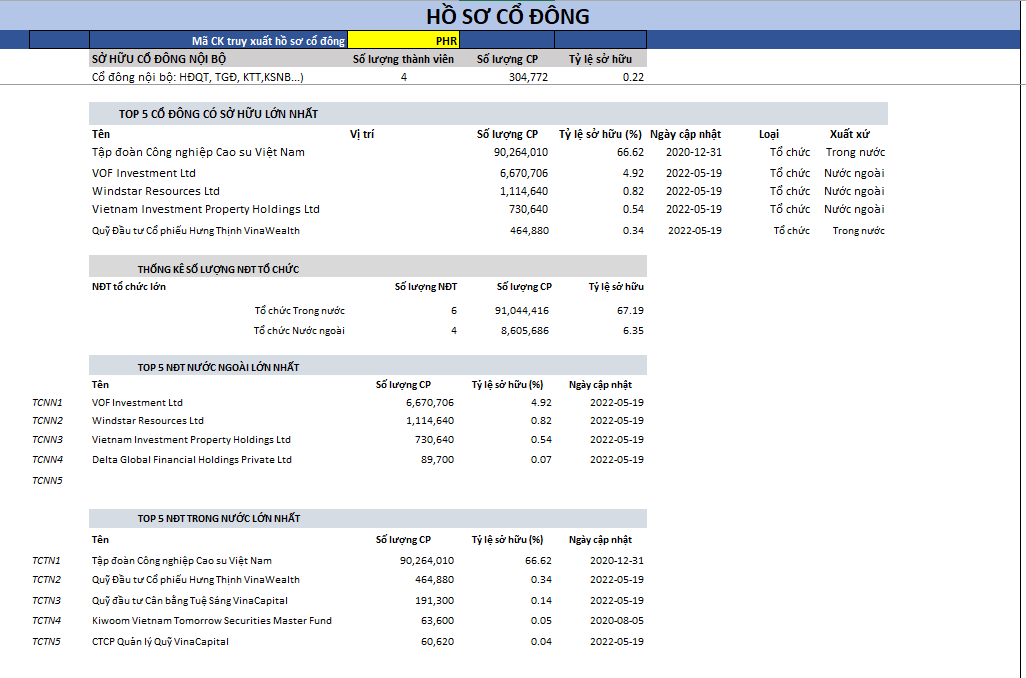Click the 'Mã CK truy xuất hồ sơ cổ đông' label

click(268, 41)
